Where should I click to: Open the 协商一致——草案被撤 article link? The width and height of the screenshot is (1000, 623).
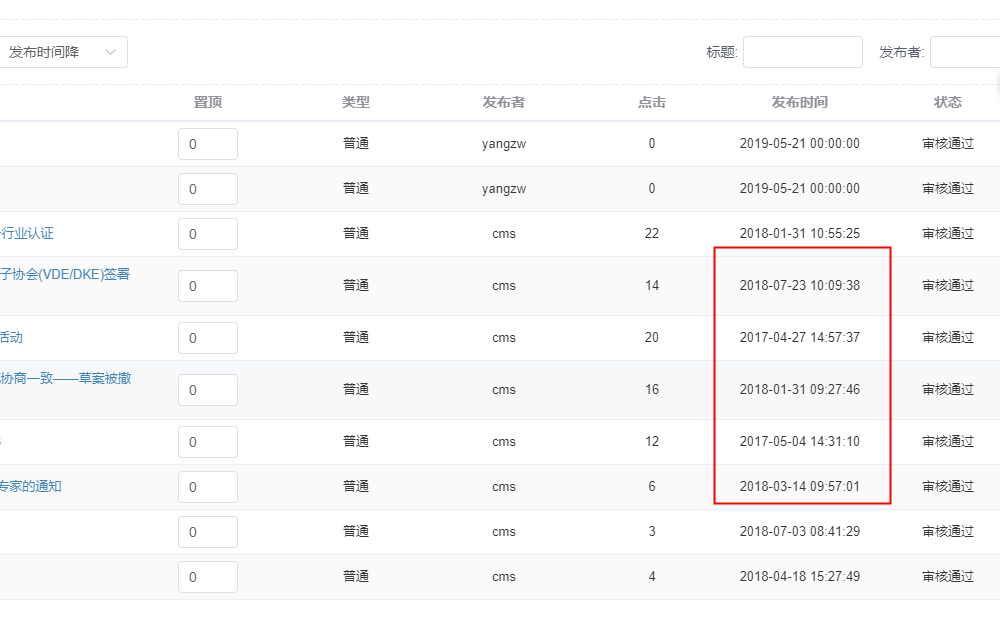[x=65, y=378]
